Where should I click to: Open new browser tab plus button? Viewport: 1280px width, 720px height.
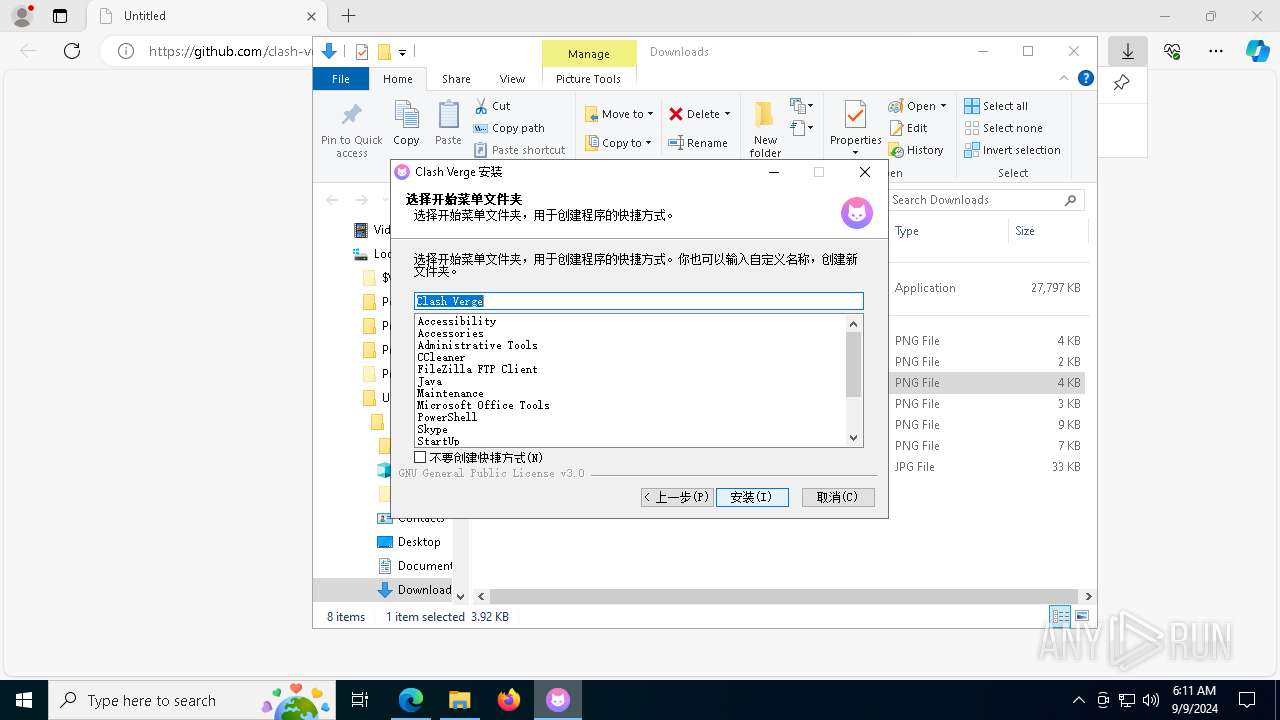point(348,16)
